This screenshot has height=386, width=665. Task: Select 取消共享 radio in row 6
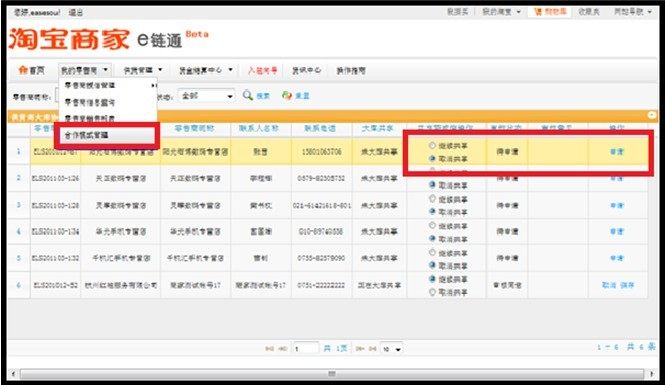[x=432, y=292]
